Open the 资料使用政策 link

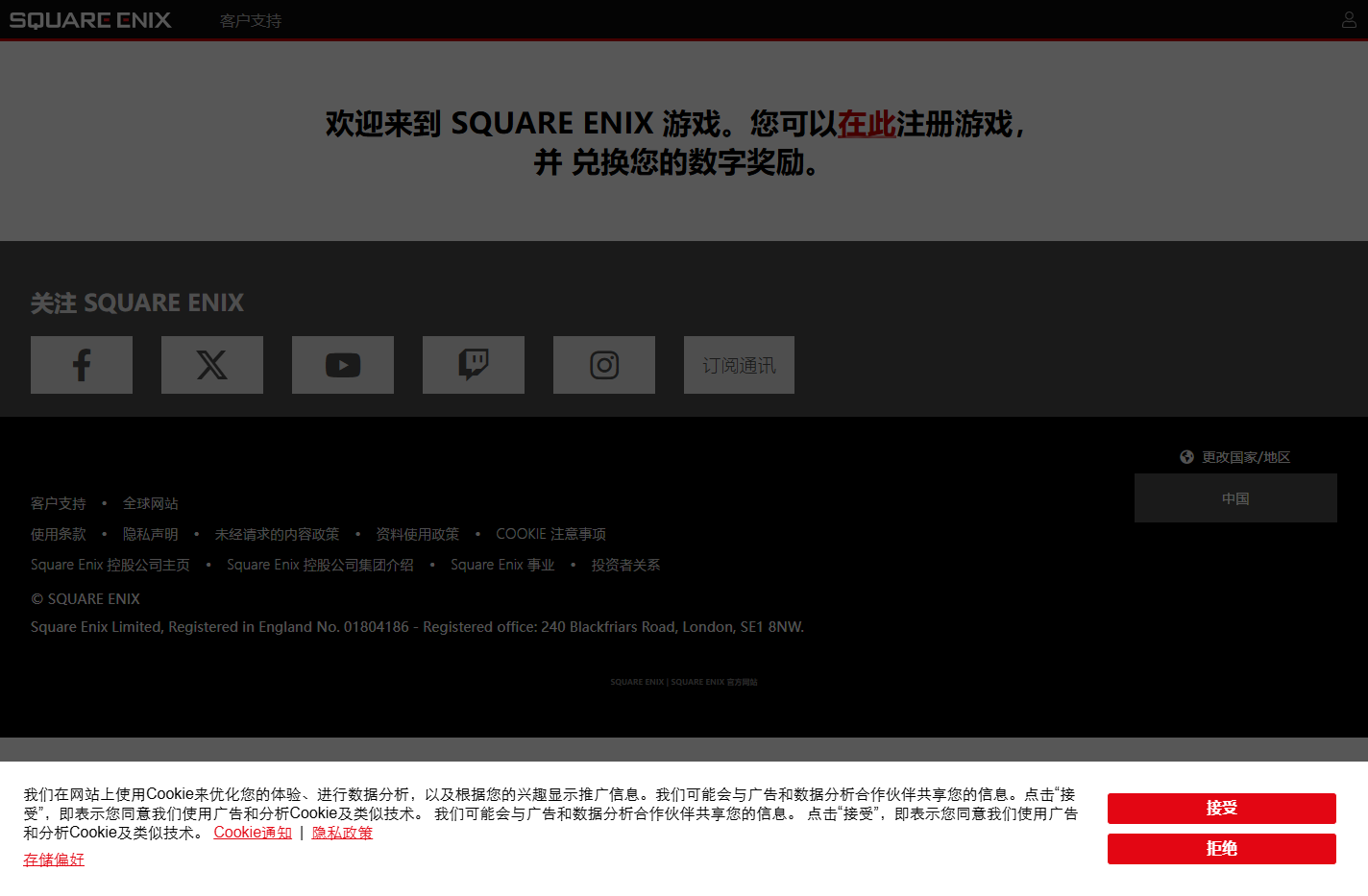click(x=418, y=534)
